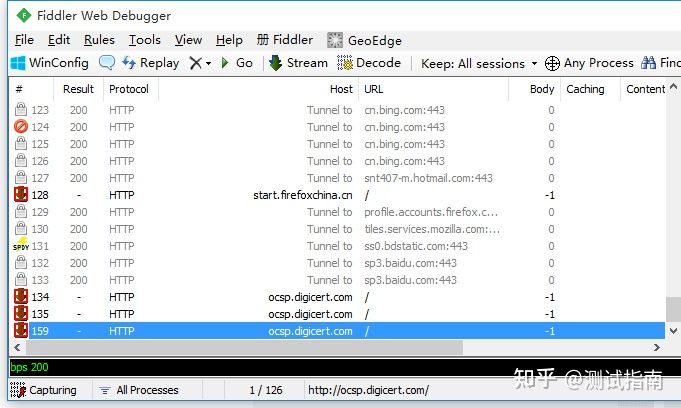Click the lock icon of session 130

point(20,229)
